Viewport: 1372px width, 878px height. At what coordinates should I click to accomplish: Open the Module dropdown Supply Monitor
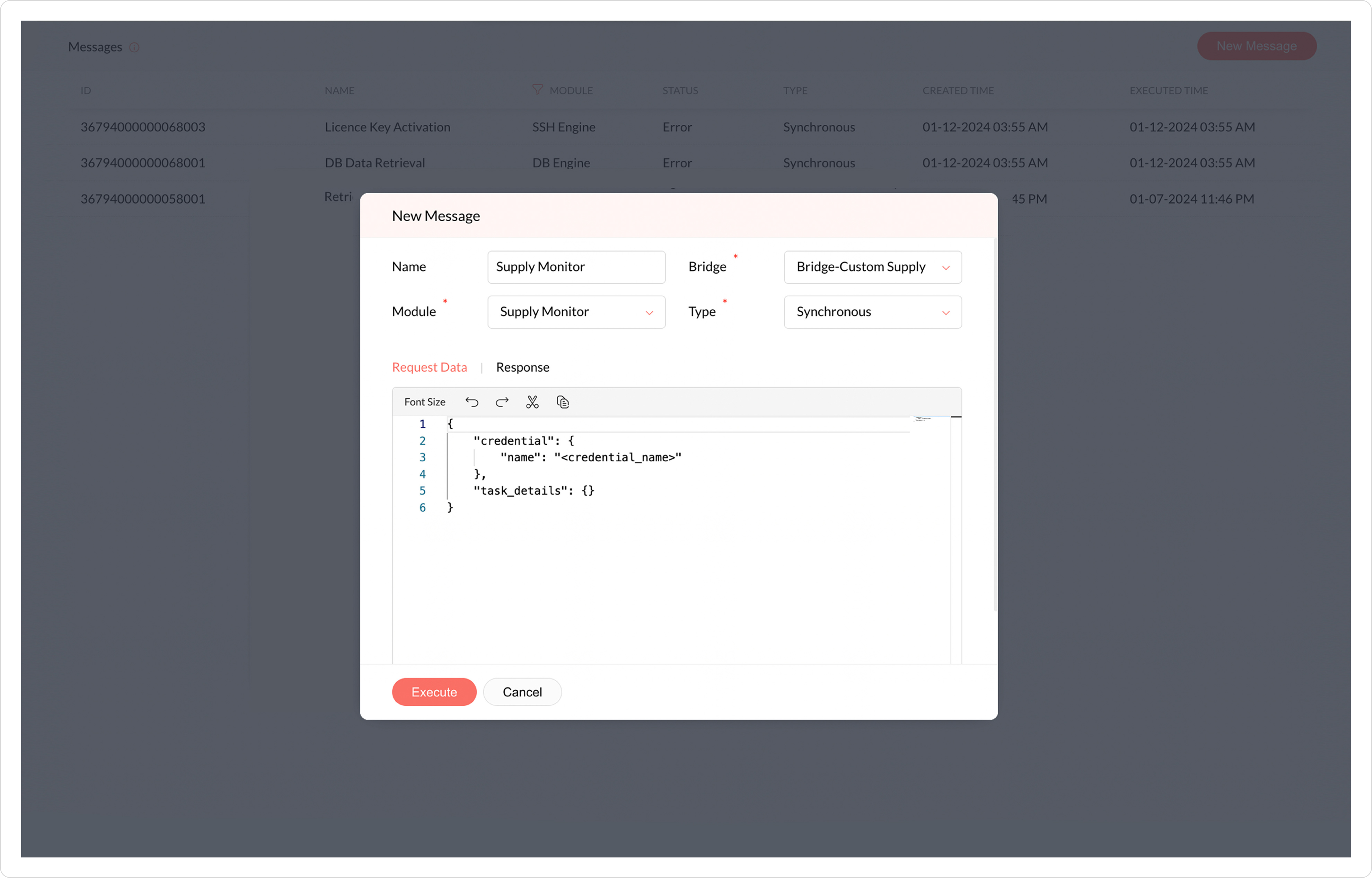click(576, 312)
